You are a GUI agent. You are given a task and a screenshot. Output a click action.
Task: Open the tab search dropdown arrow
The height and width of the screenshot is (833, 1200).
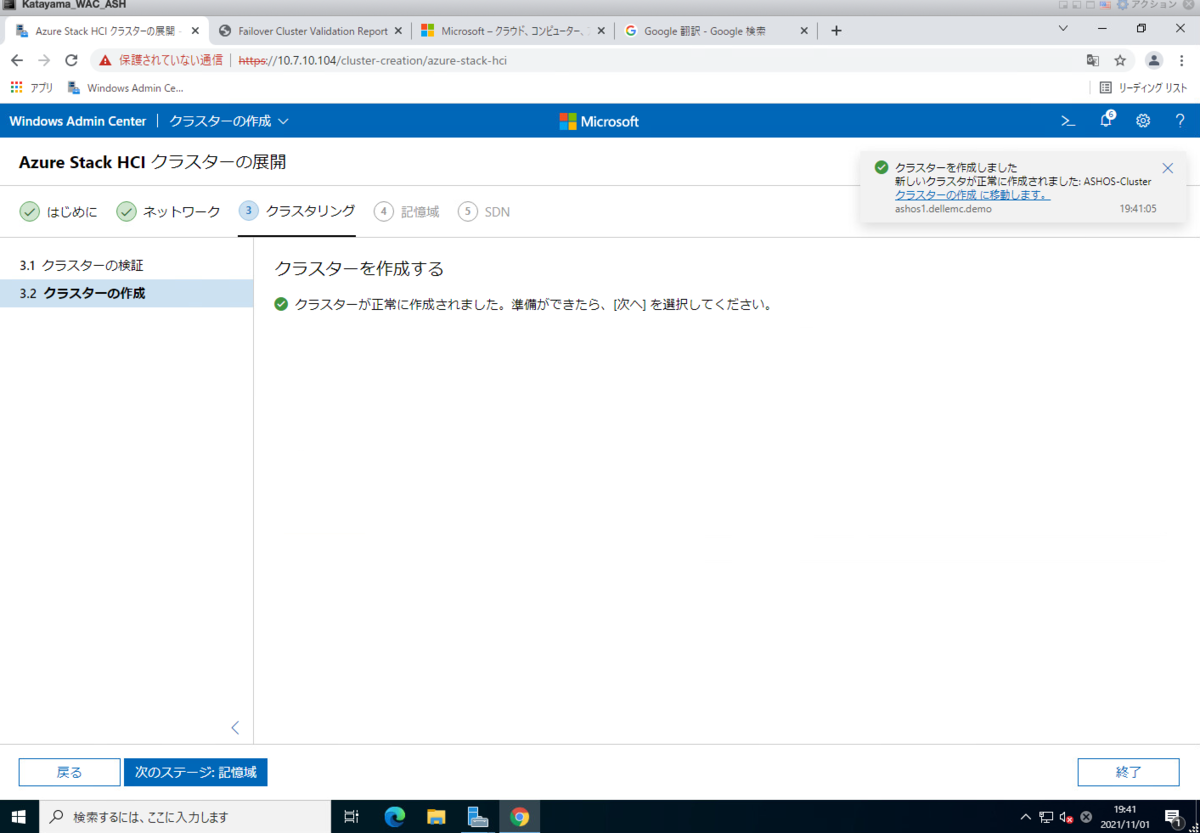pos(1063,29)
